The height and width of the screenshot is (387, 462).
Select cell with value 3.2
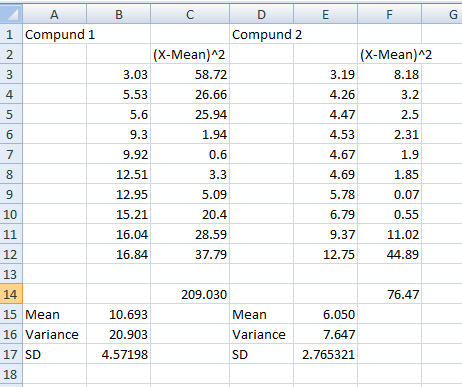tap(390, 94)
